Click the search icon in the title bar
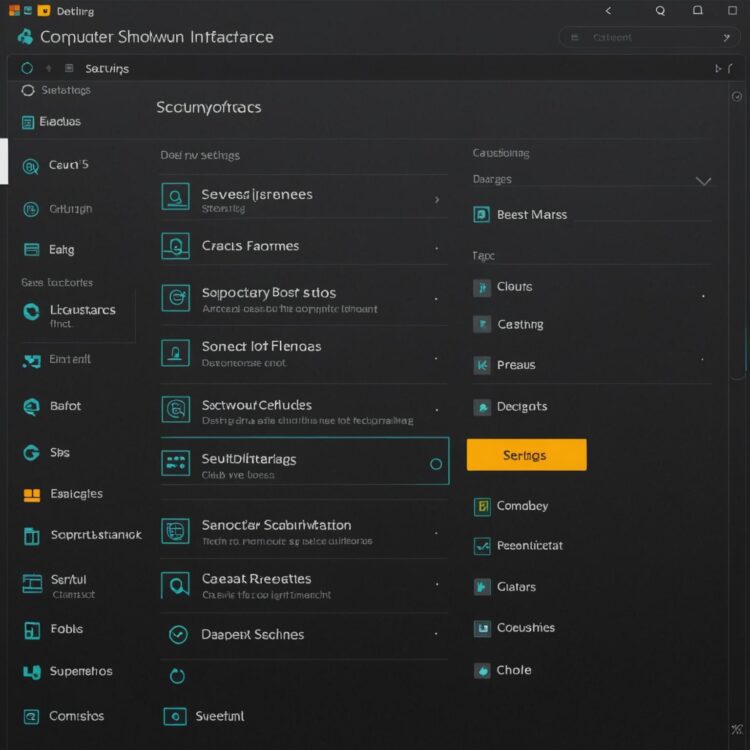Screen dimensions: 750x750 660,11
